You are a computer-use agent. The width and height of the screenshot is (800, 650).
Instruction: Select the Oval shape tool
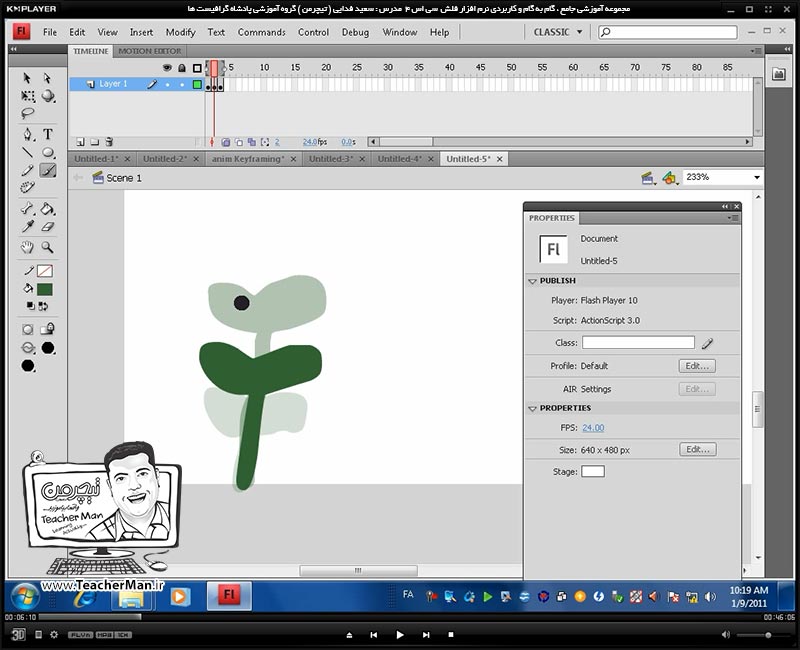coord(48,152)
